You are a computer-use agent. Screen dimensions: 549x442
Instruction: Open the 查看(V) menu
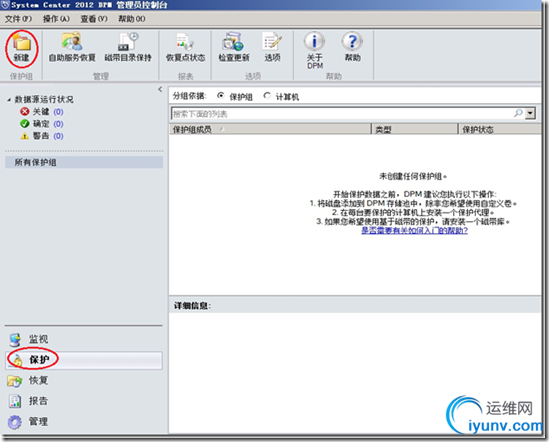[94, 19]
